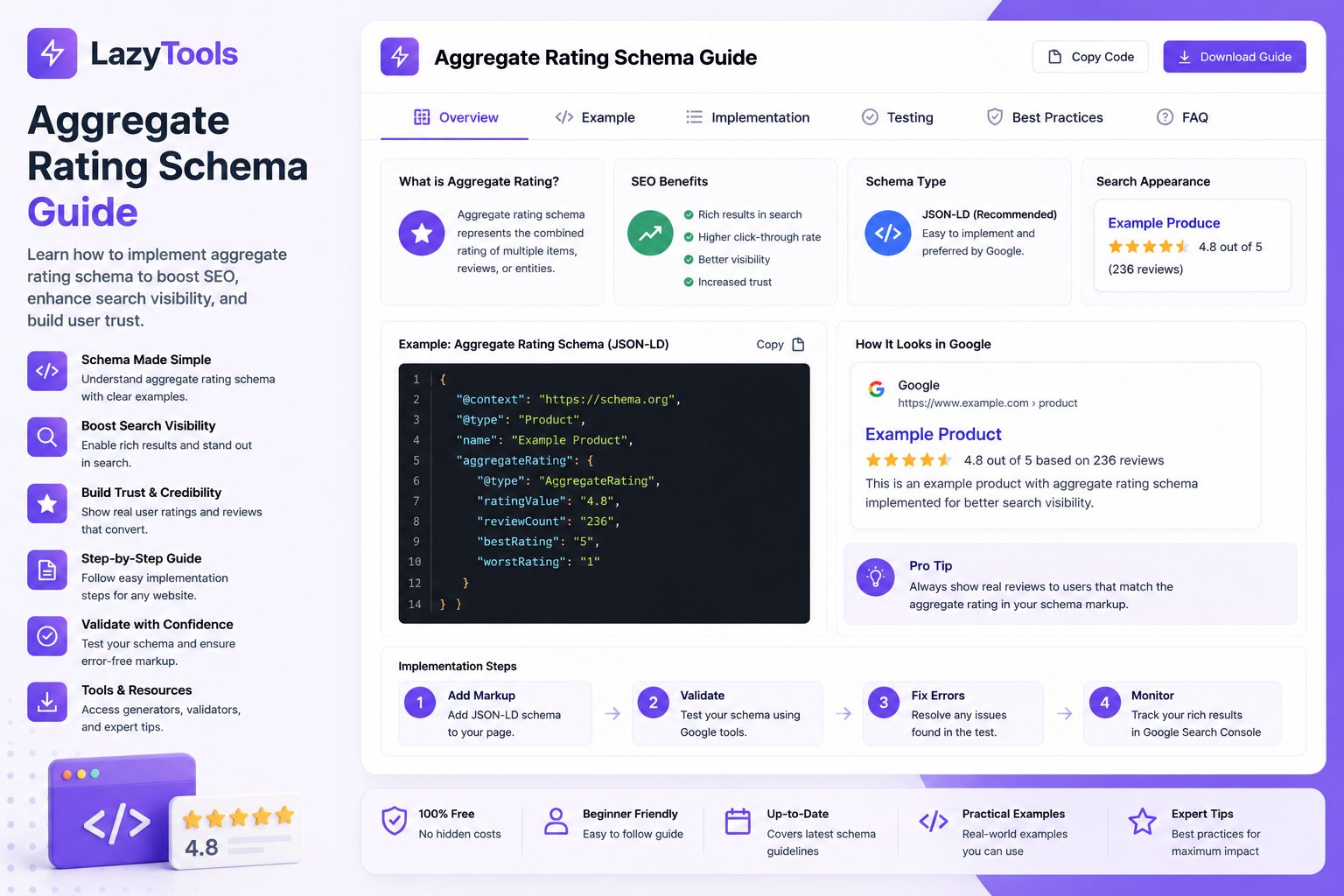Screen dimensions: 1344x896
Task: Click the Beginner Friendly person icon
Action: 556,821
